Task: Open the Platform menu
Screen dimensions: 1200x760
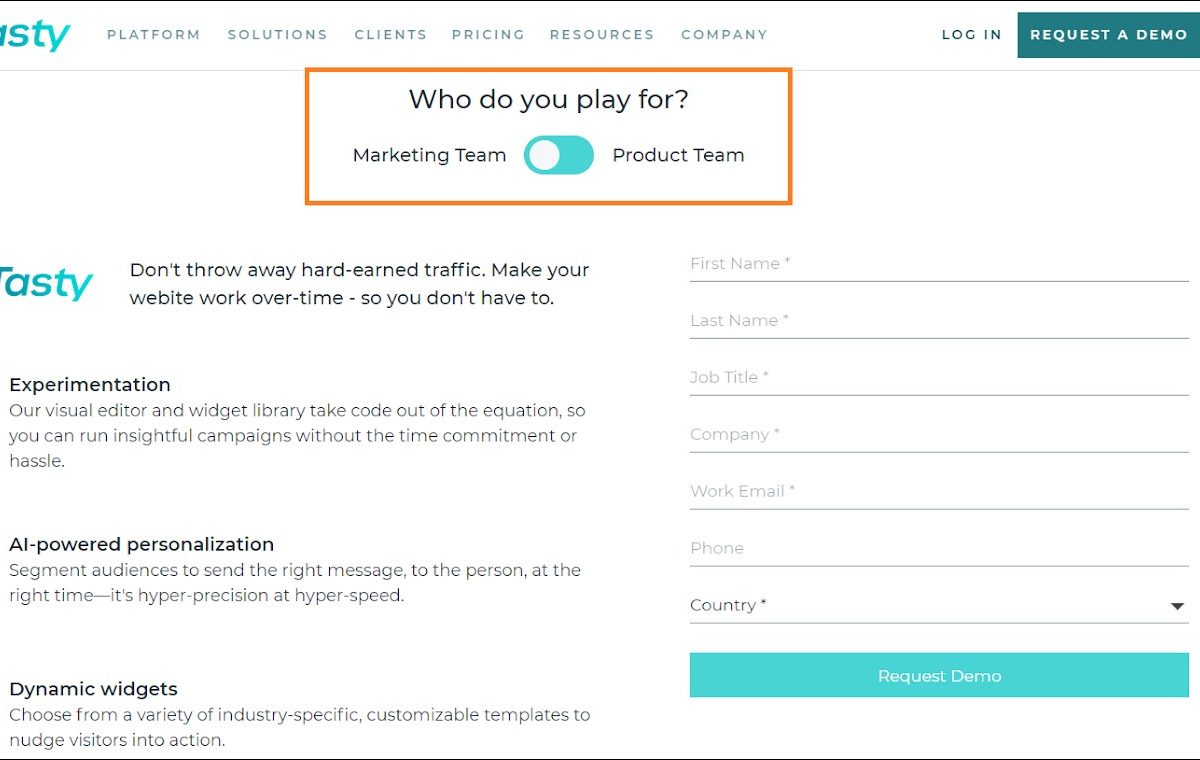Action: (x=153, y=34)
